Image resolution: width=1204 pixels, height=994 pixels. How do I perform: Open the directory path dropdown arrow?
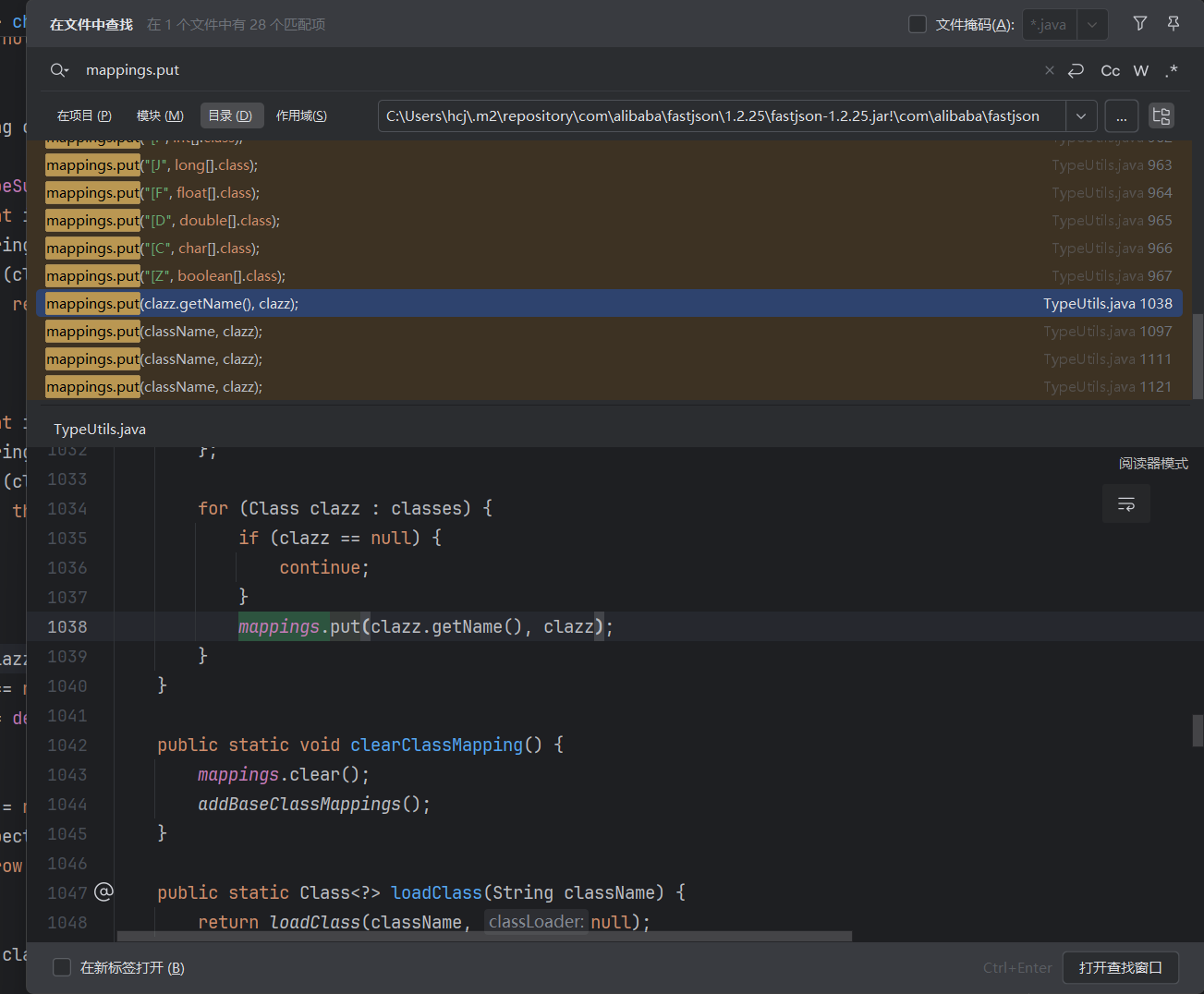pyautogui.click(x=1081, y=115)
